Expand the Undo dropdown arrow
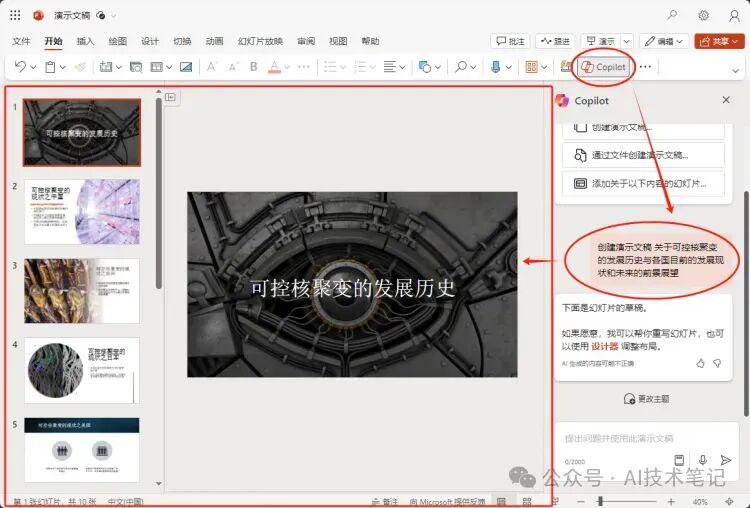The image size is (750, 508). pyautogui.click(x=33, y=67)
